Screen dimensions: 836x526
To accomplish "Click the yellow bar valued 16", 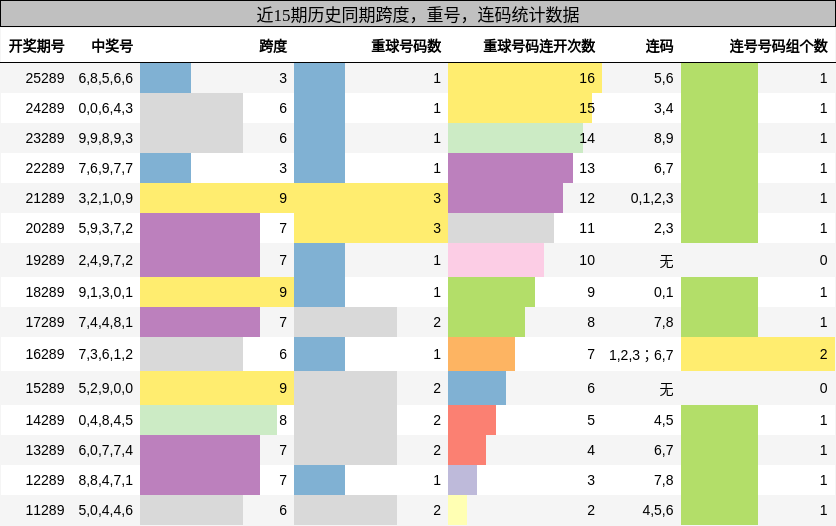I will pos(525,78).
